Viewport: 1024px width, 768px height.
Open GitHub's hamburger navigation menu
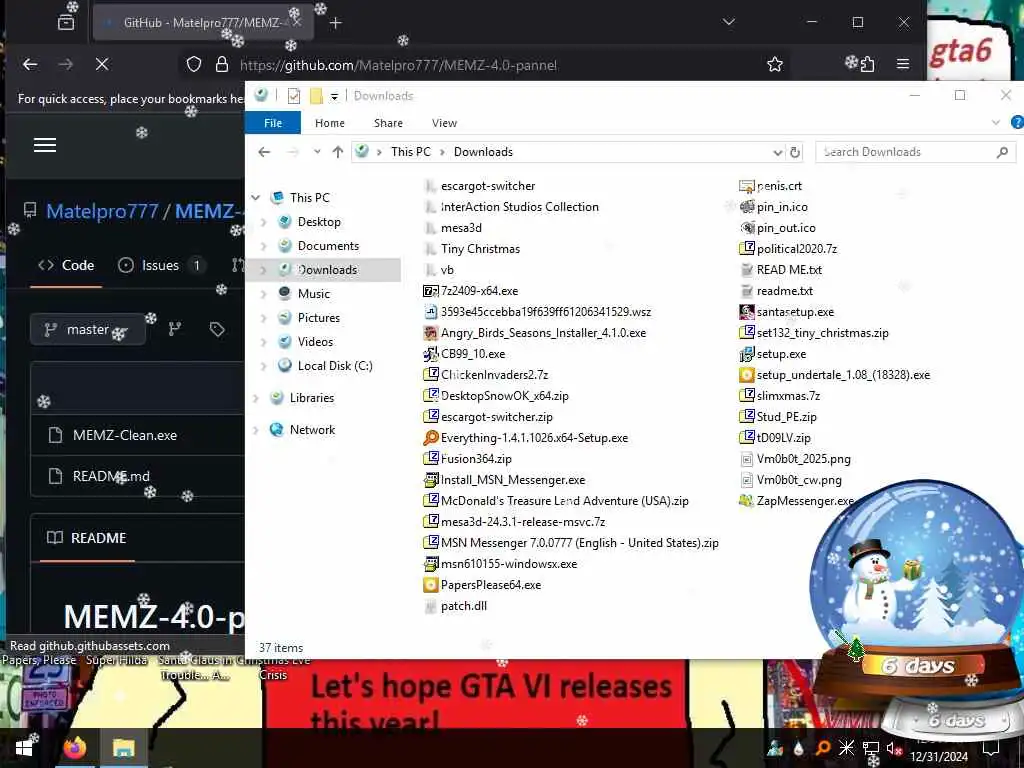(x=45, y=145)
